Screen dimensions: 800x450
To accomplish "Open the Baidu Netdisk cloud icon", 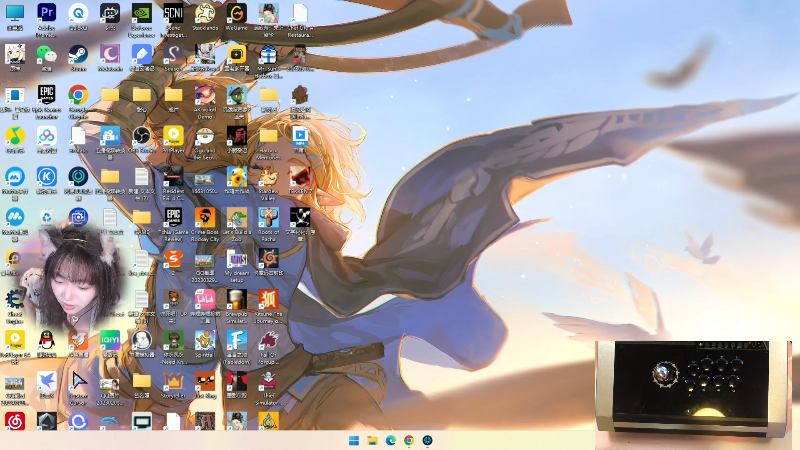I will (46, 136).
